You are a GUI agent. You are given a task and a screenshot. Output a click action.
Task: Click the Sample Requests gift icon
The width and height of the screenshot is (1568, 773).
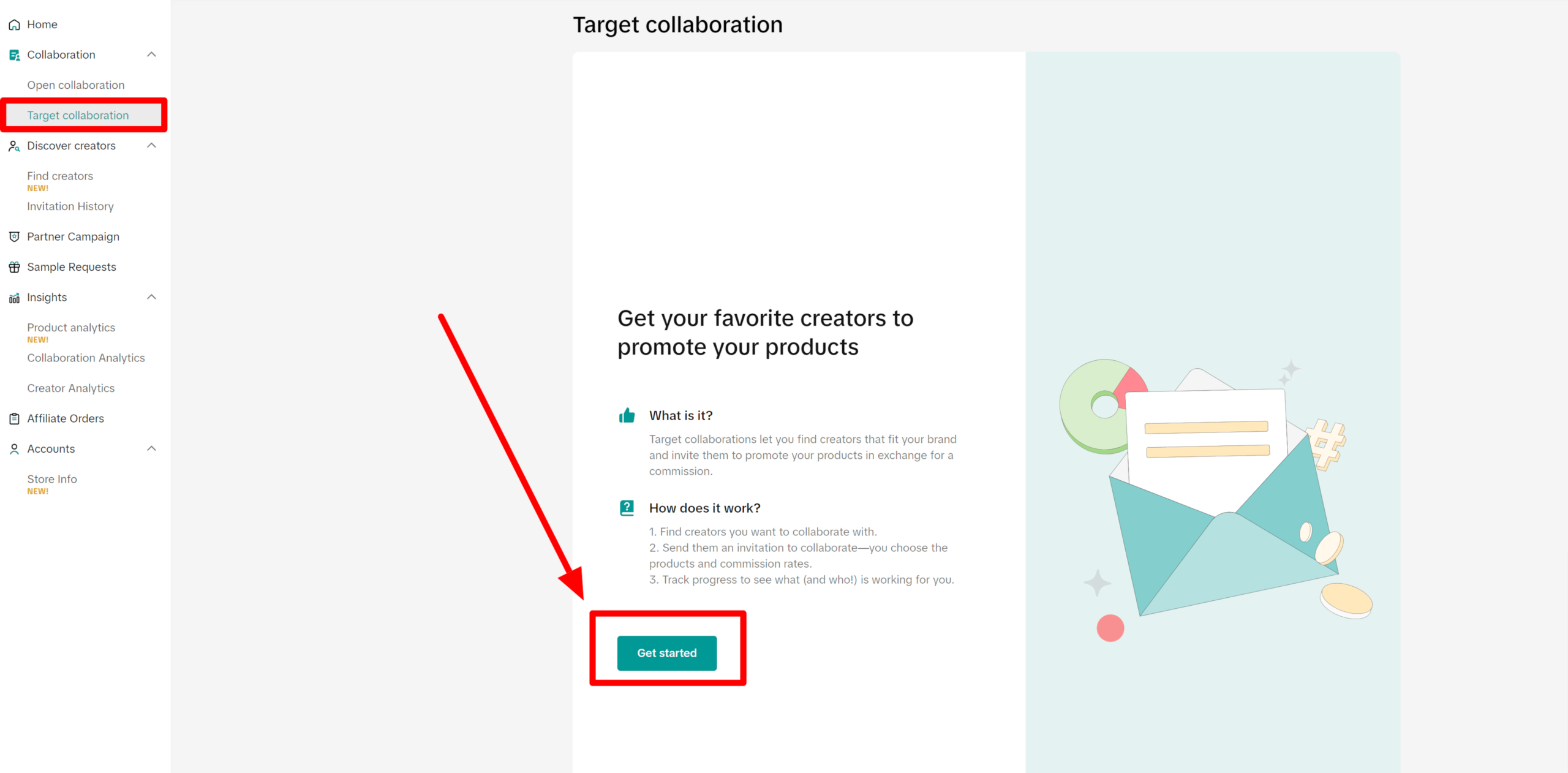point(14,267)
